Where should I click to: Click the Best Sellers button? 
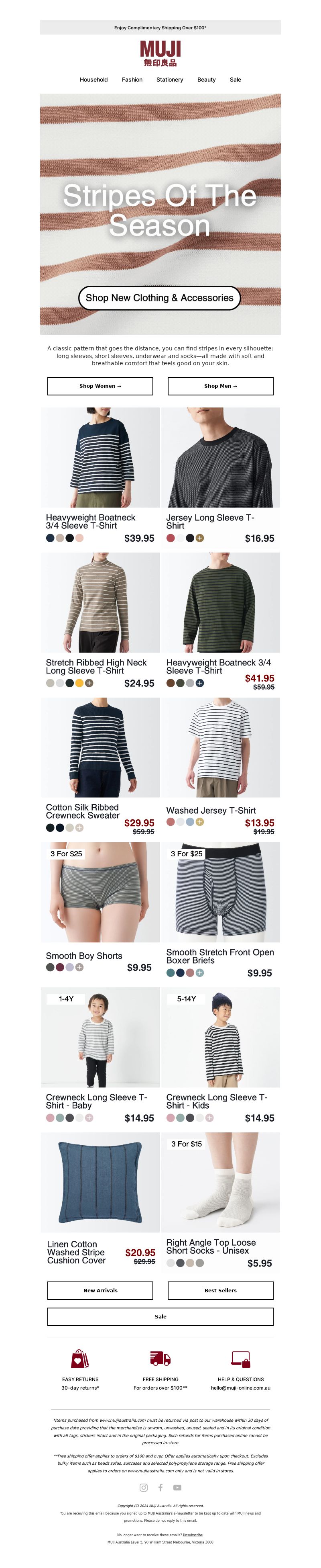(x=221, y=1290)
